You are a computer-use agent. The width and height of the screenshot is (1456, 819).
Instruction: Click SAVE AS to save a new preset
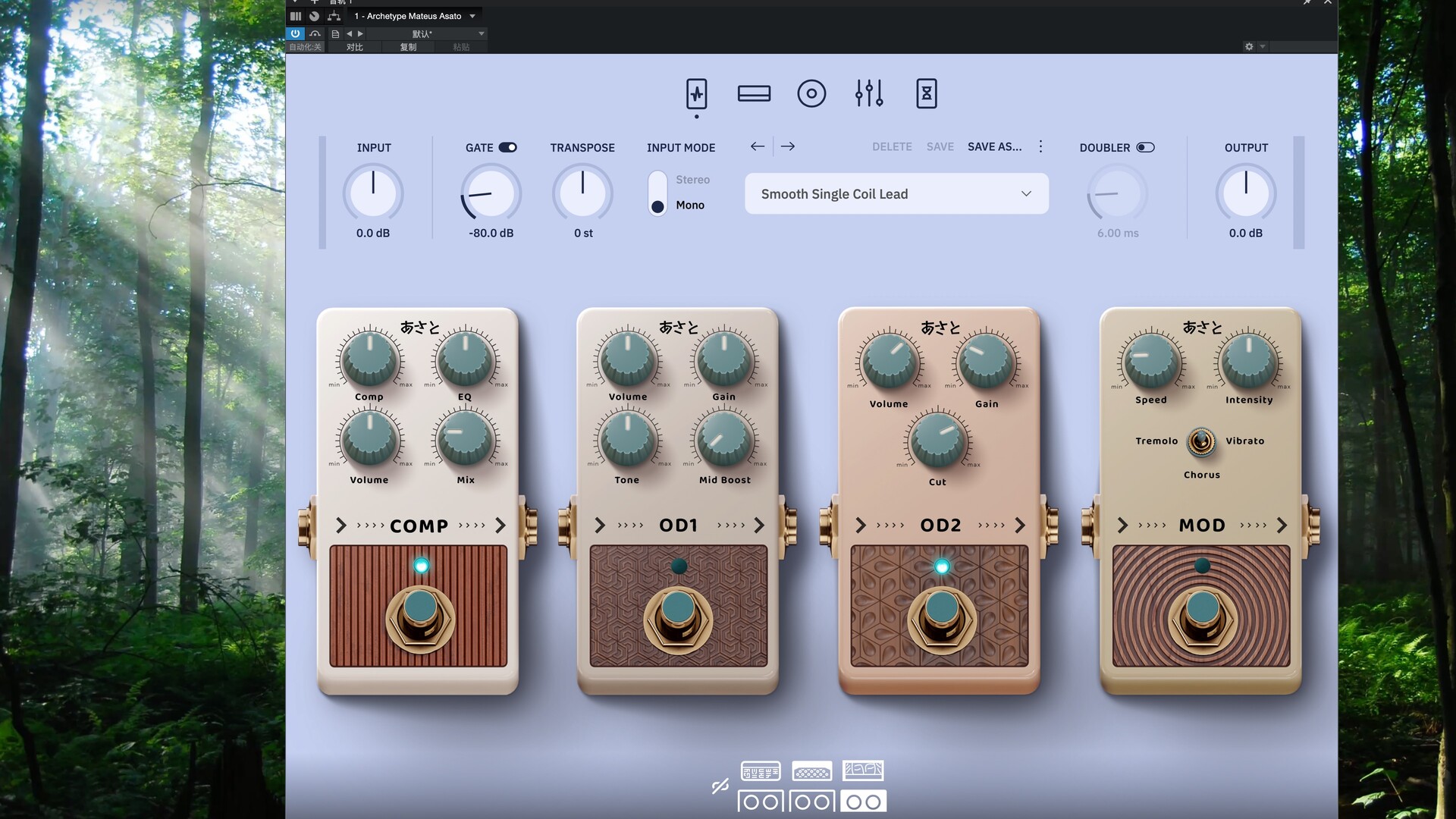(994, 146)
